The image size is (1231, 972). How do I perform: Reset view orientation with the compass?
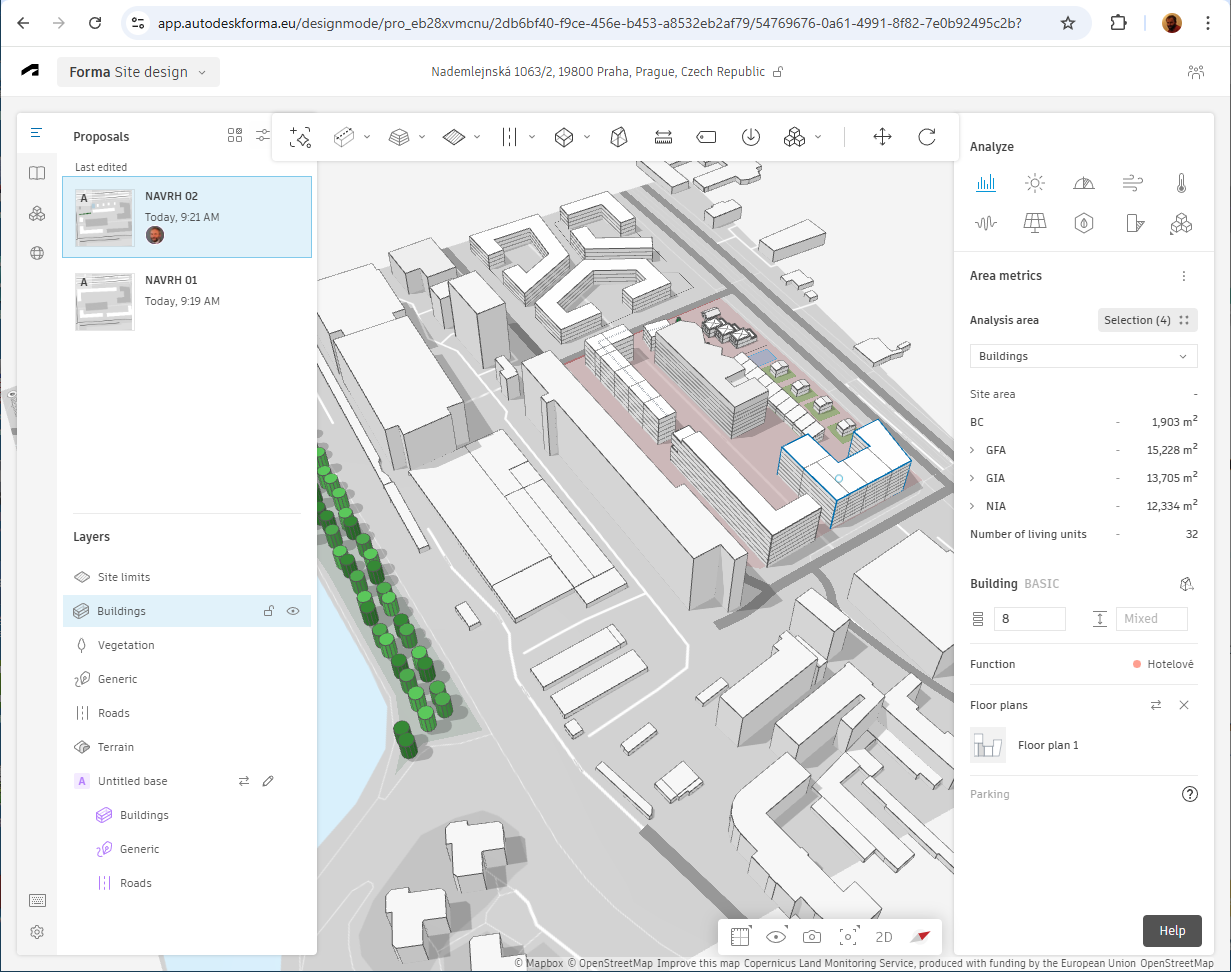[x=920, y=937]
